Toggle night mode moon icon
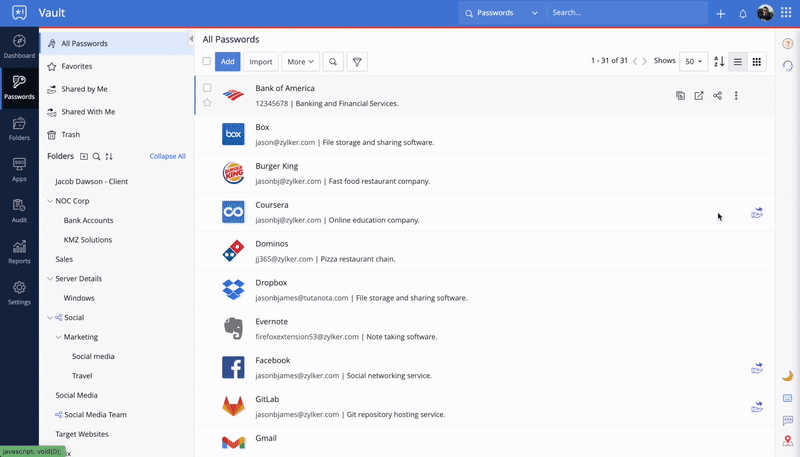Viewport: 800px width, 457px height. tap(788, 376)
